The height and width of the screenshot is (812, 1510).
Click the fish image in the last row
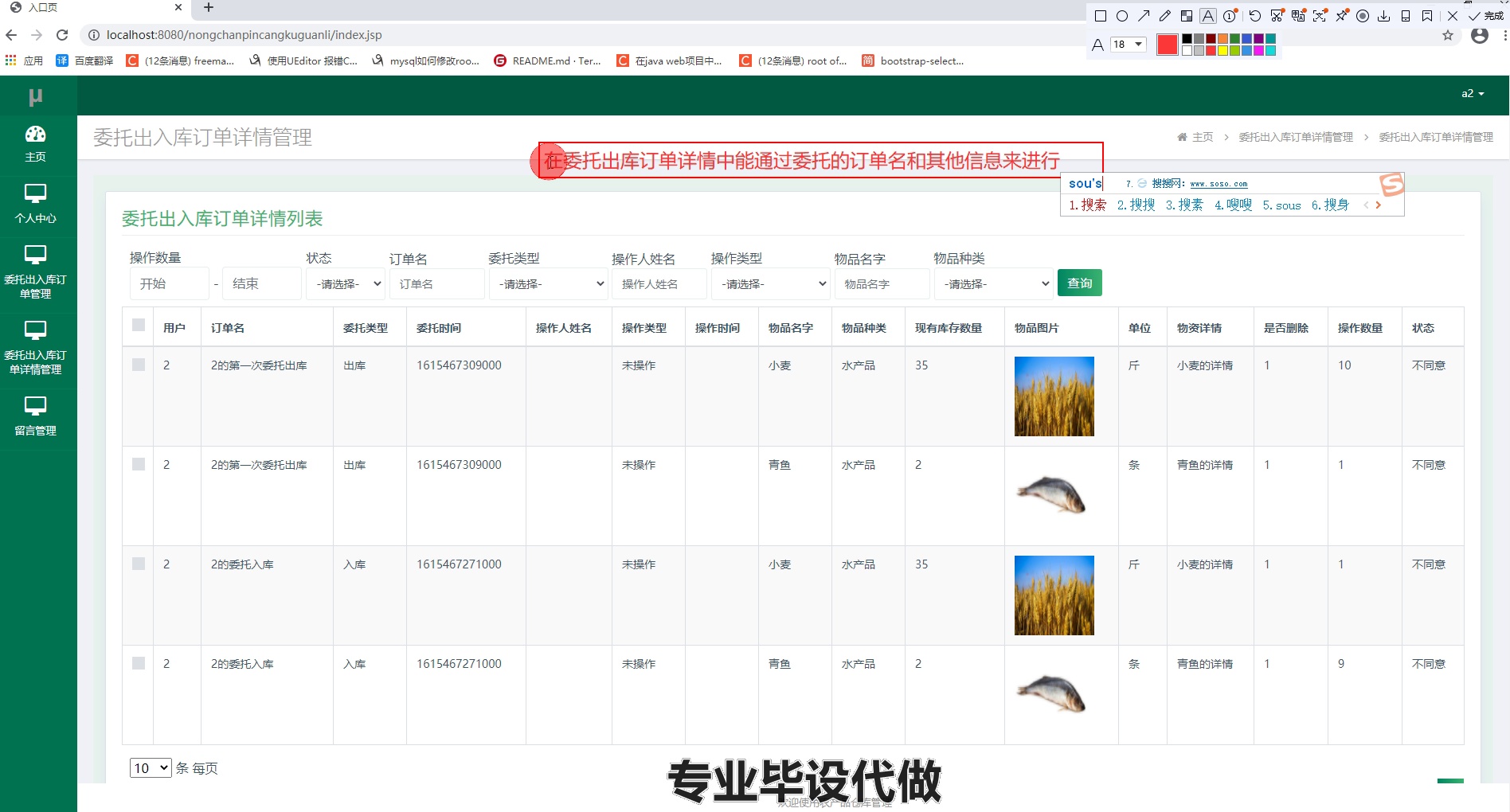(1052, 693)
